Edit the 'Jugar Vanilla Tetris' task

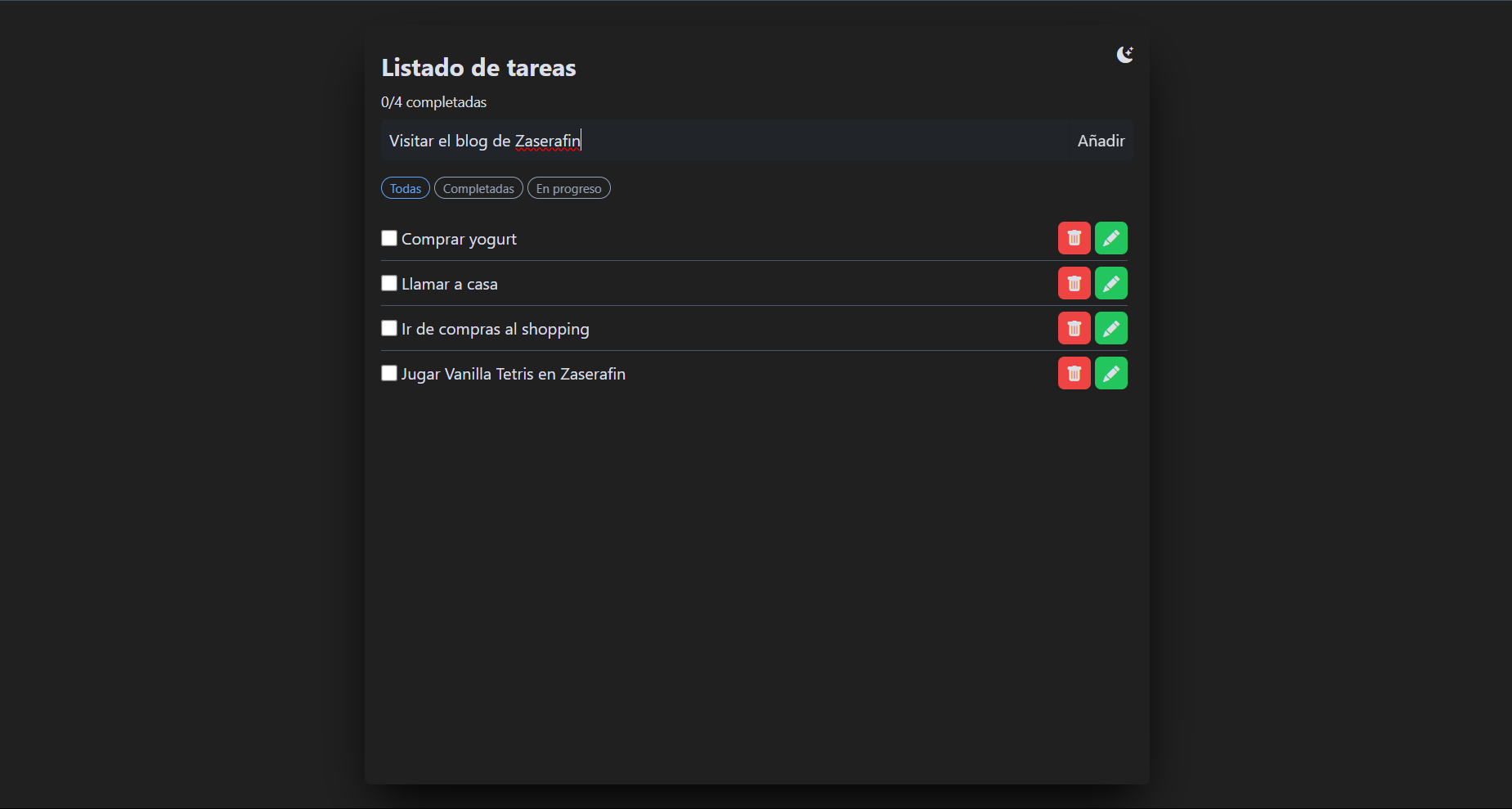click(1110, 373)
